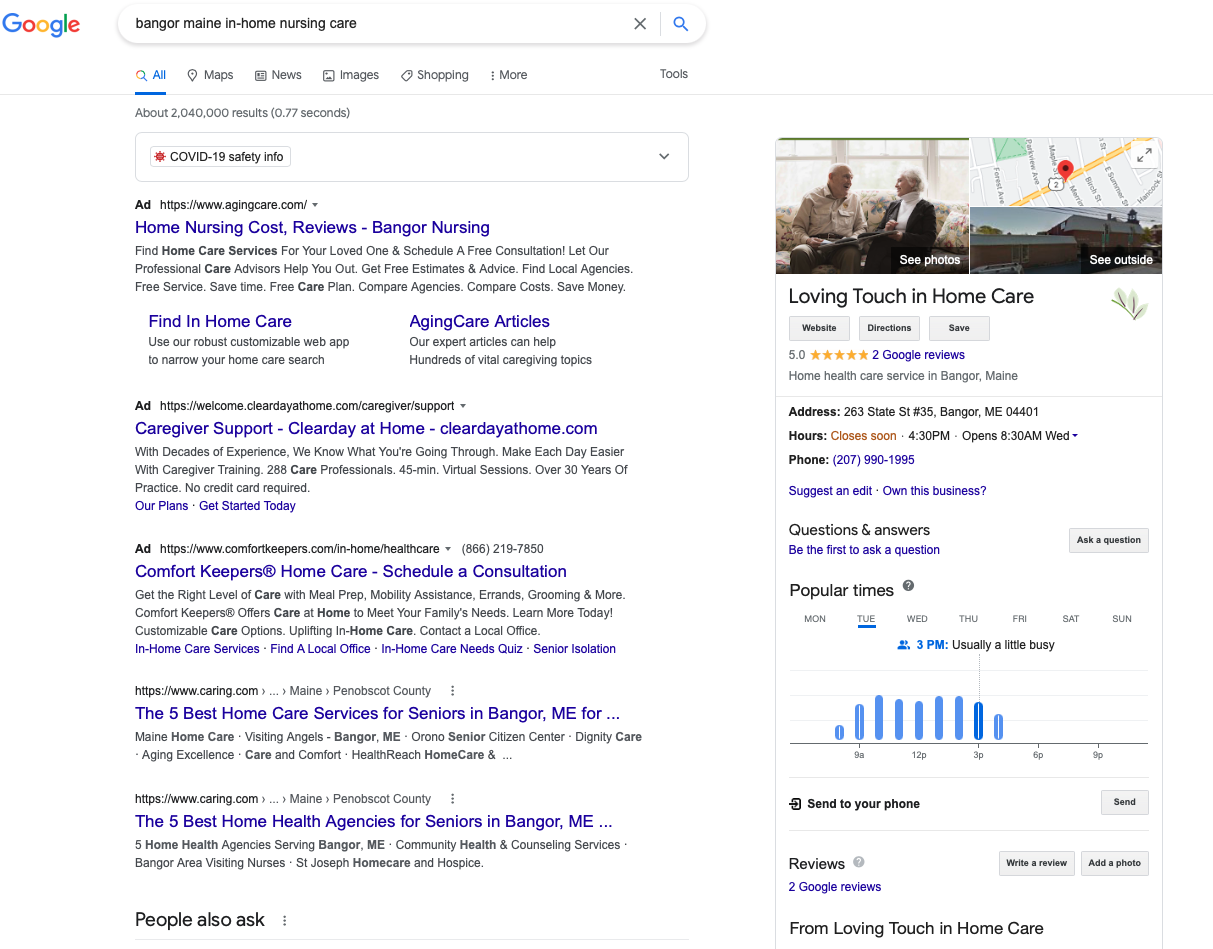Select WED in Popular times
This screenshot has height=949, width=1213.
917,619
